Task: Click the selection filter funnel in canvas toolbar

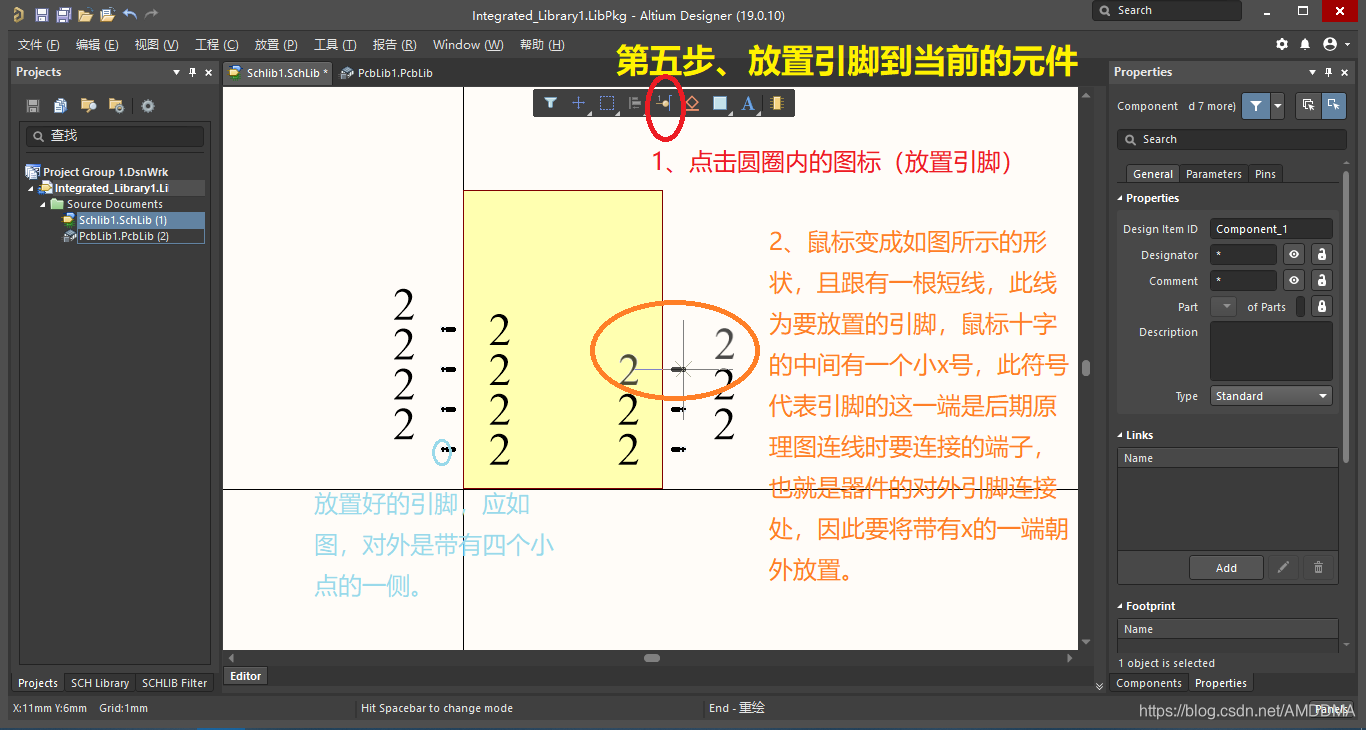Action: 550,103
